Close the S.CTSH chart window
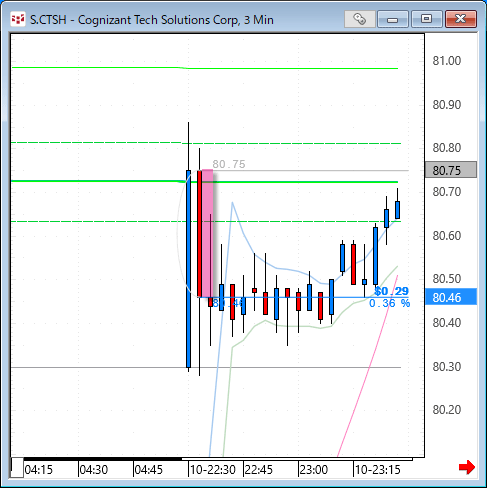 (x=461, y=19)
